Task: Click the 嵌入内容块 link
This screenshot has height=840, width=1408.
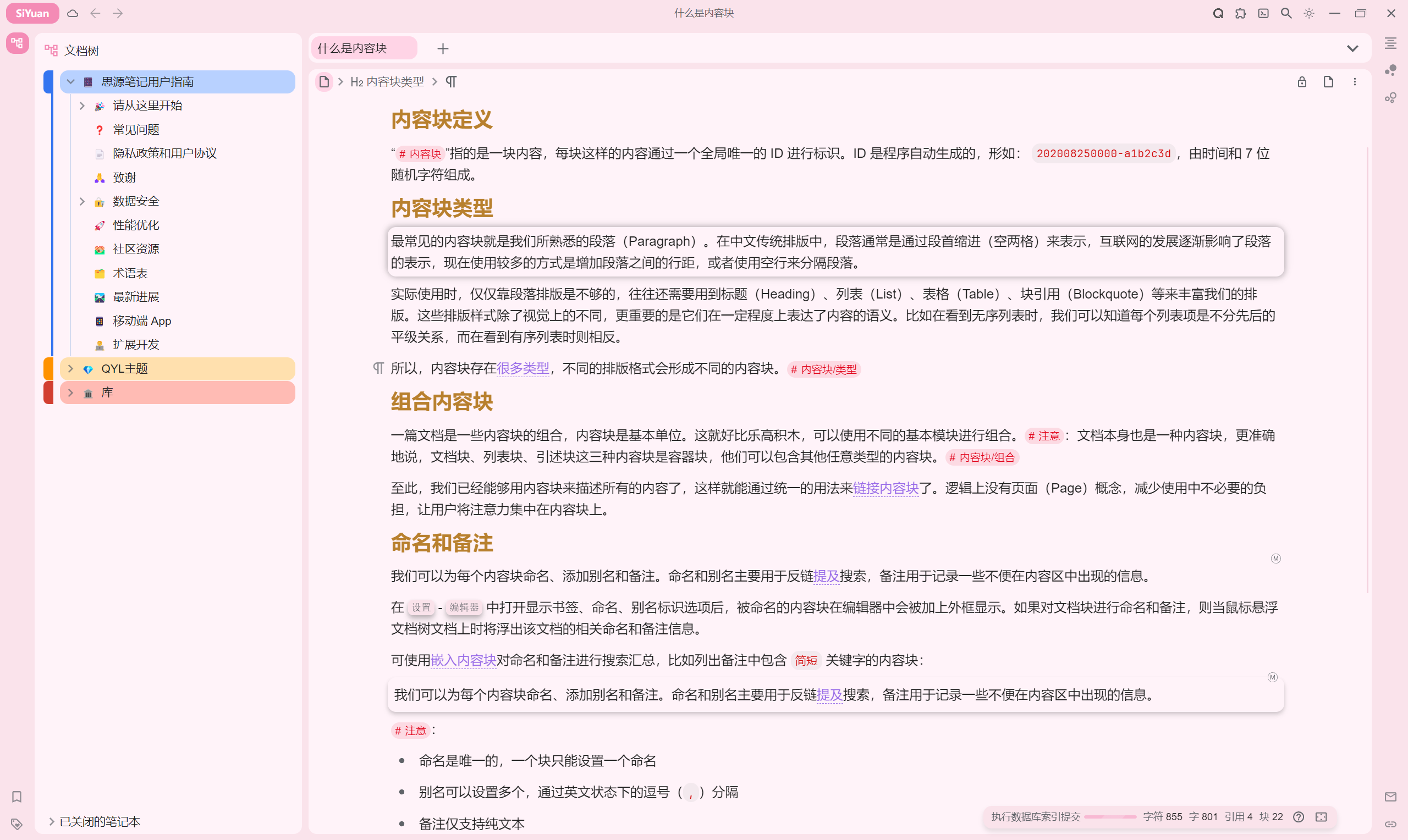Action: point(463,661)
